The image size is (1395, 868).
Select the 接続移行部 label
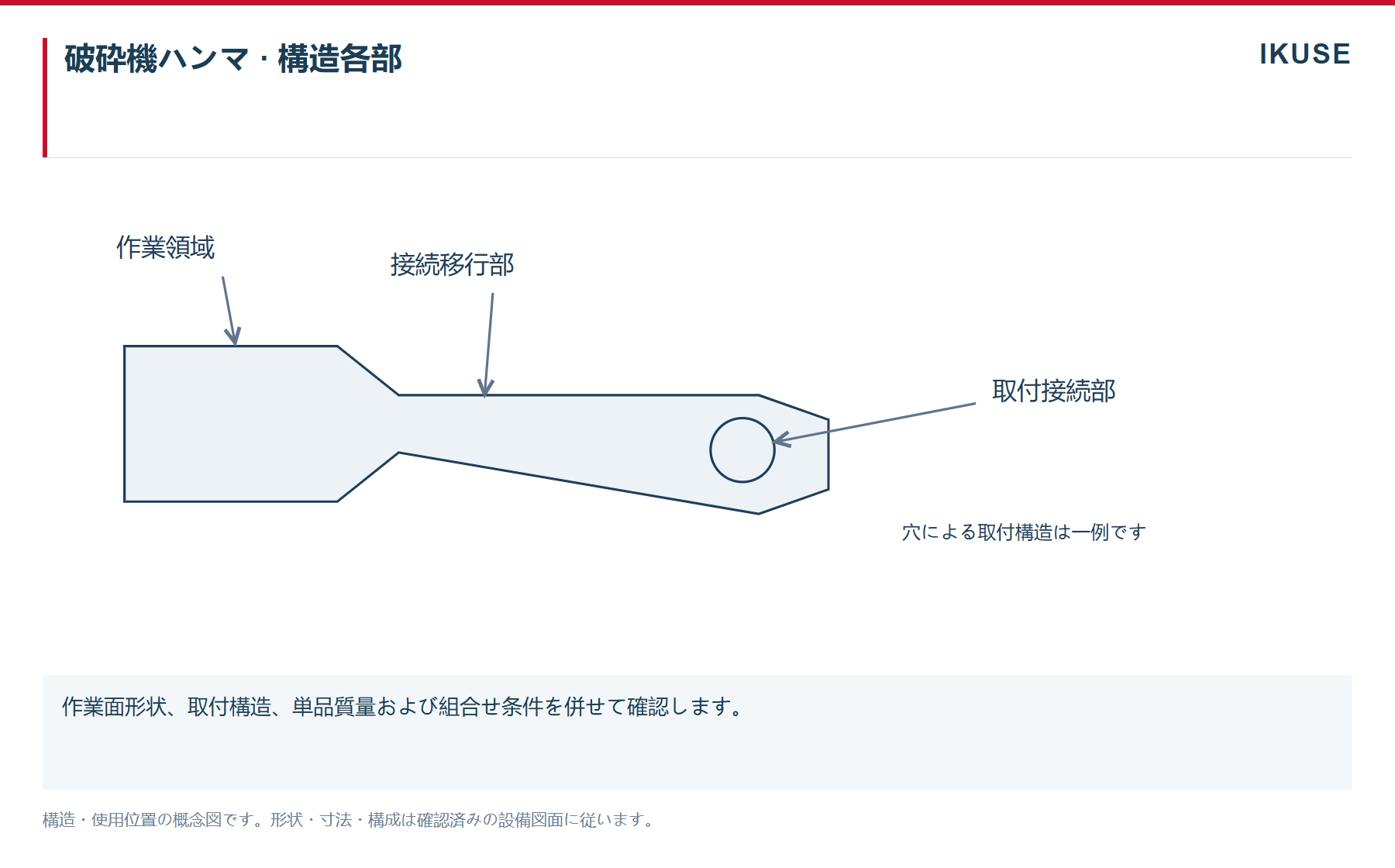click(x=453, y=265)
